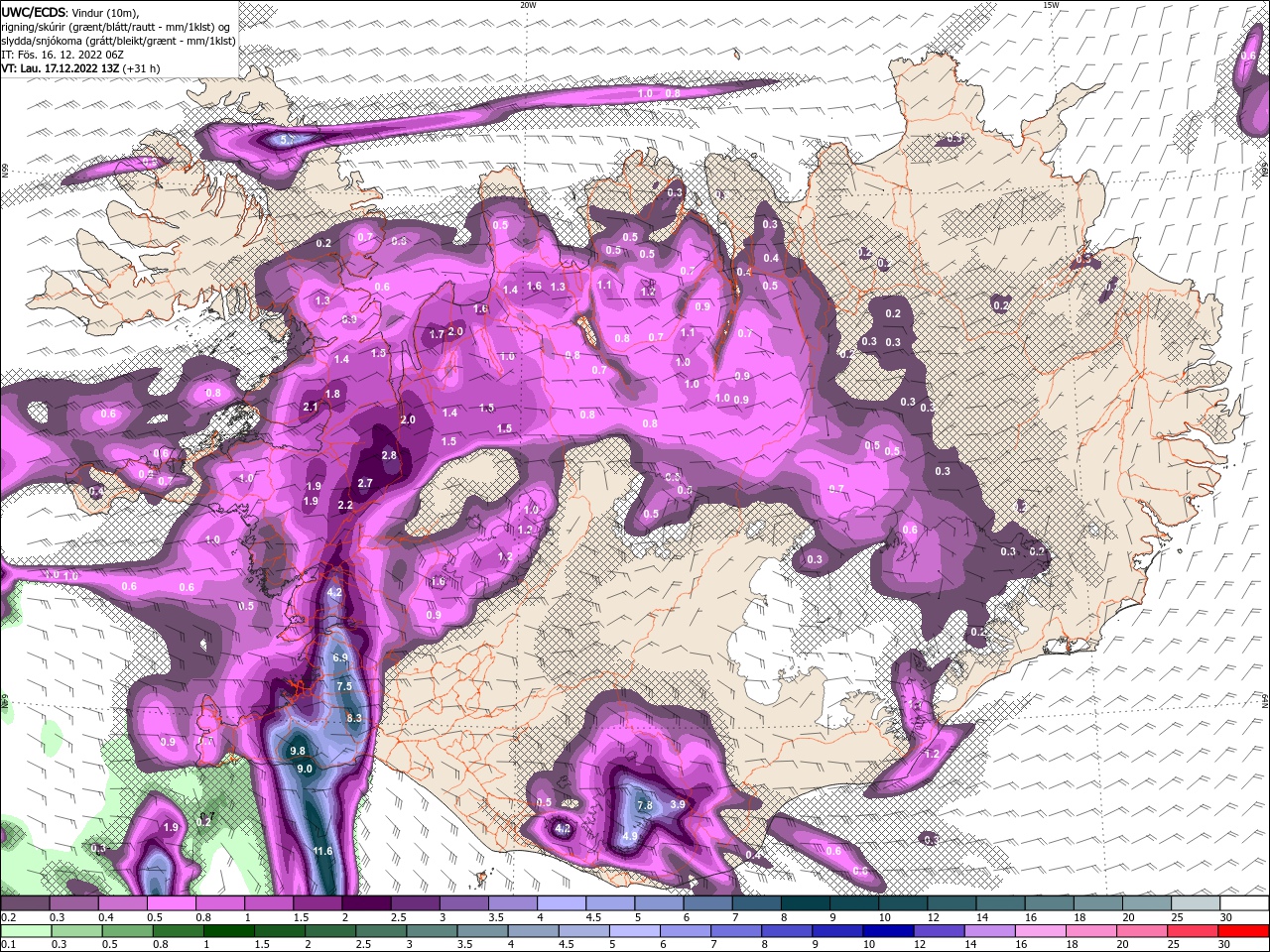Click the darkest green rain legend swatch between 1 and 1.5
The image size is (1270, 952).
click(x=230, y=931)
